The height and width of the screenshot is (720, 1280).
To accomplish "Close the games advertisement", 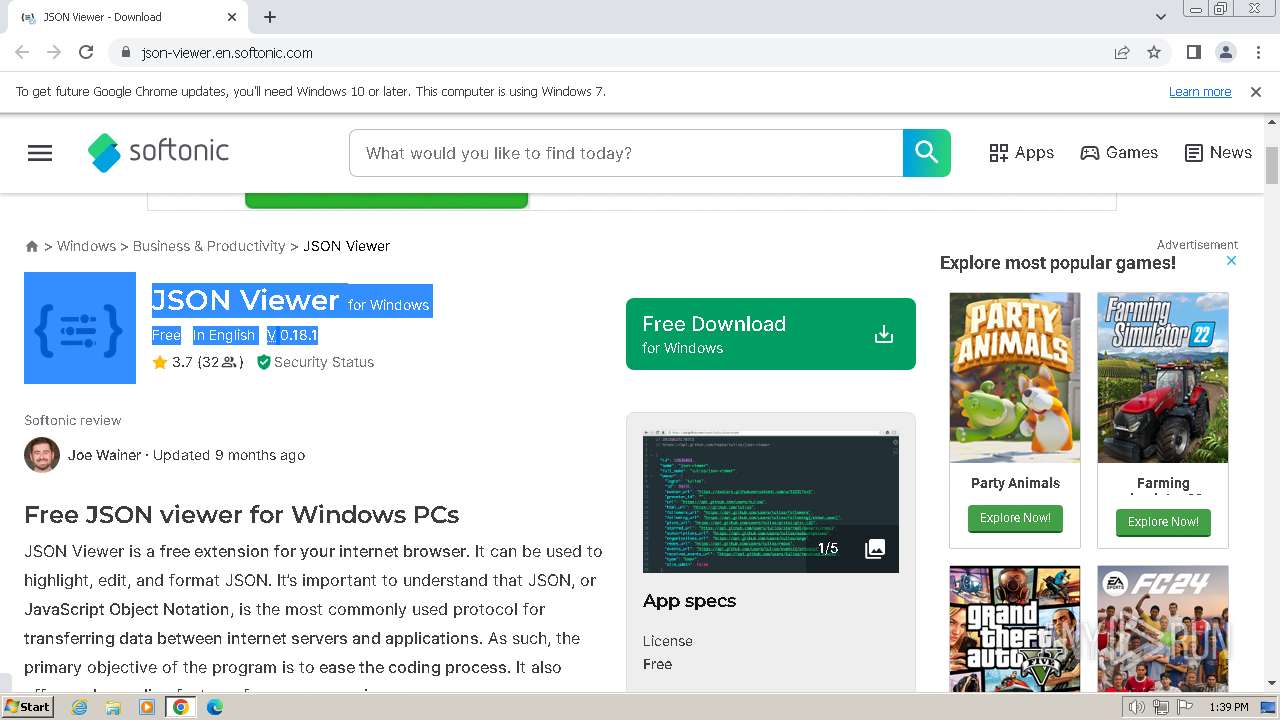I will coord(1232,261).
